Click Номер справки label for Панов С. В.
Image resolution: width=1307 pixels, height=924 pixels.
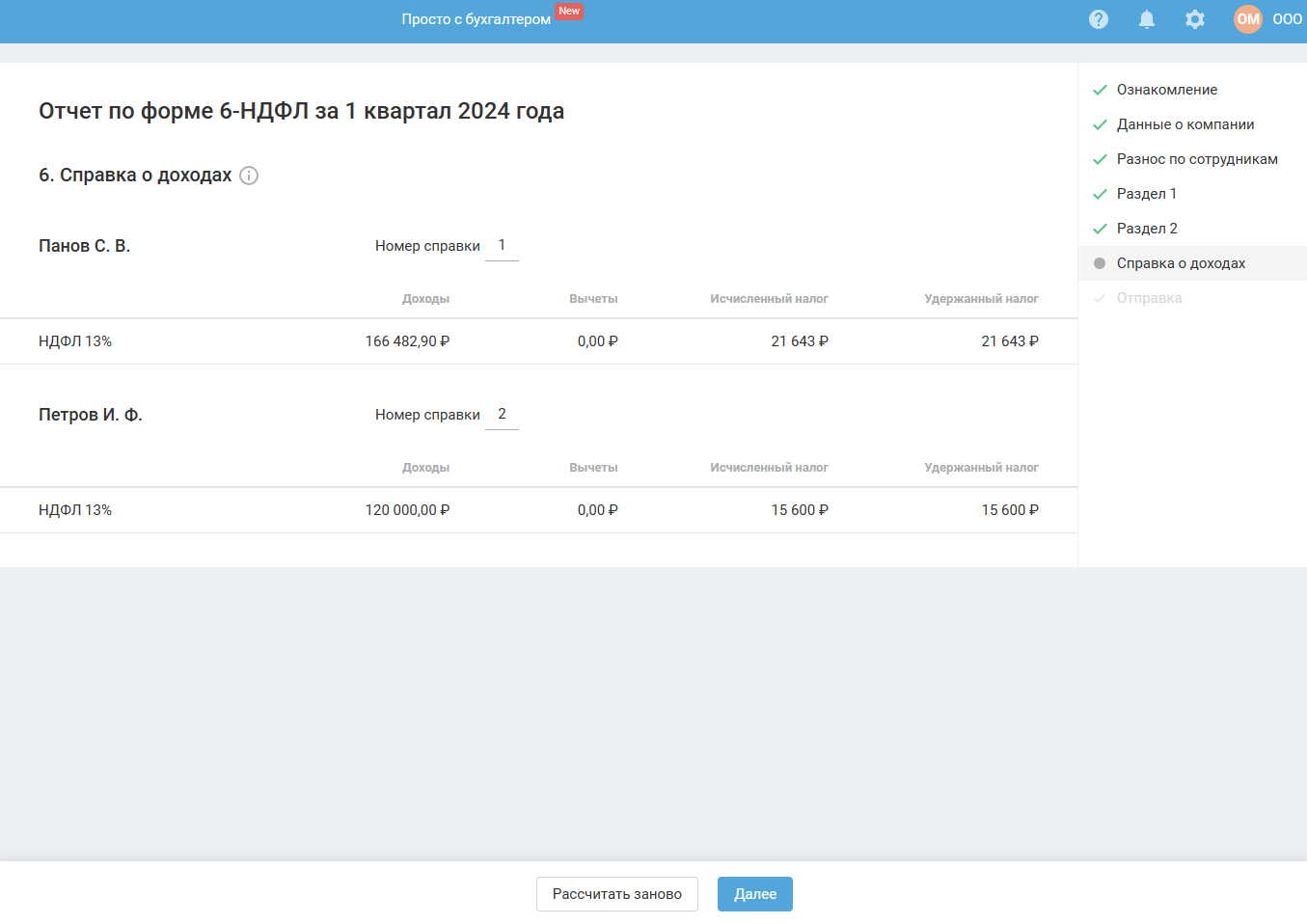pyautogui.click(x=427, y=246)
